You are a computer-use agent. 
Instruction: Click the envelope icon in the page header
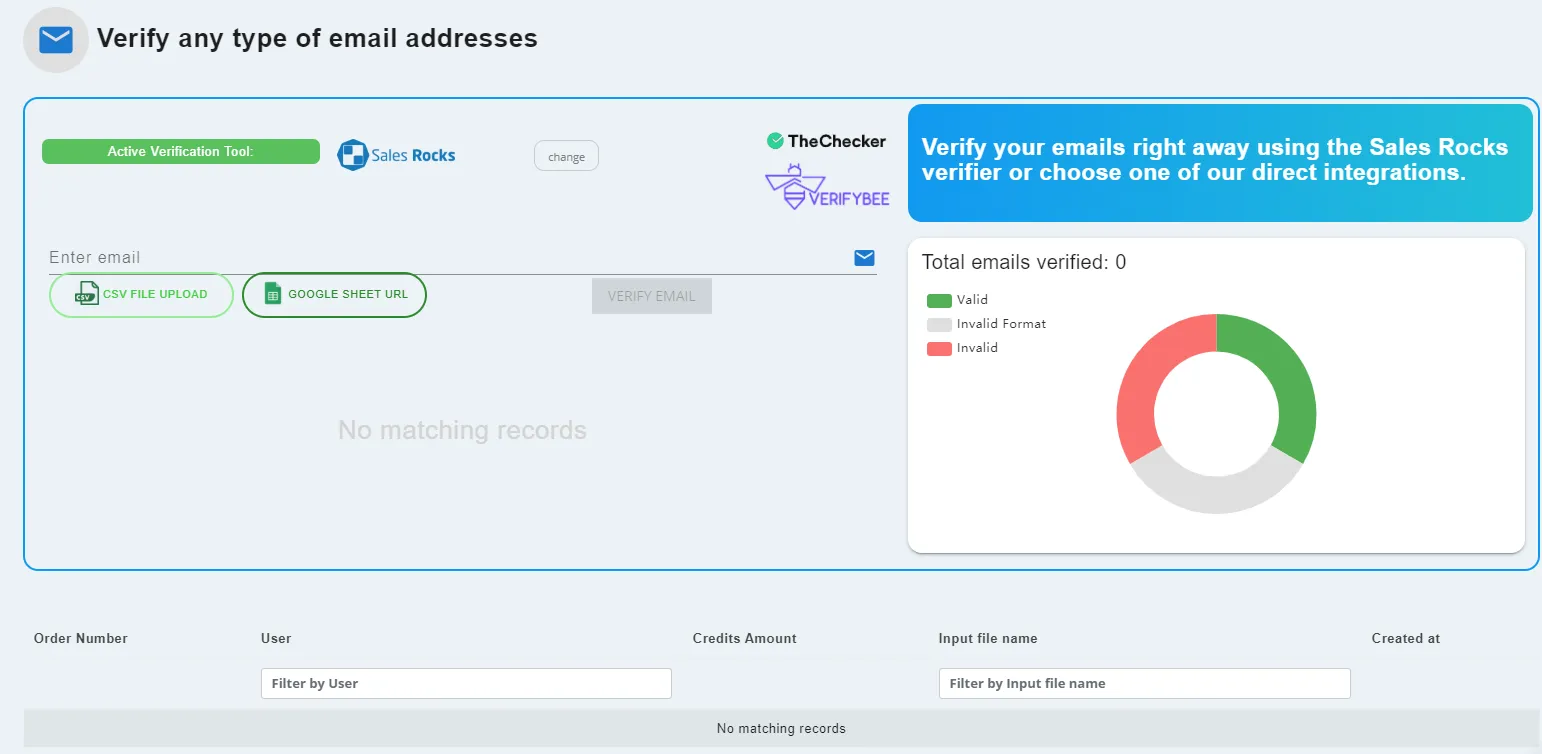[54, 39]
